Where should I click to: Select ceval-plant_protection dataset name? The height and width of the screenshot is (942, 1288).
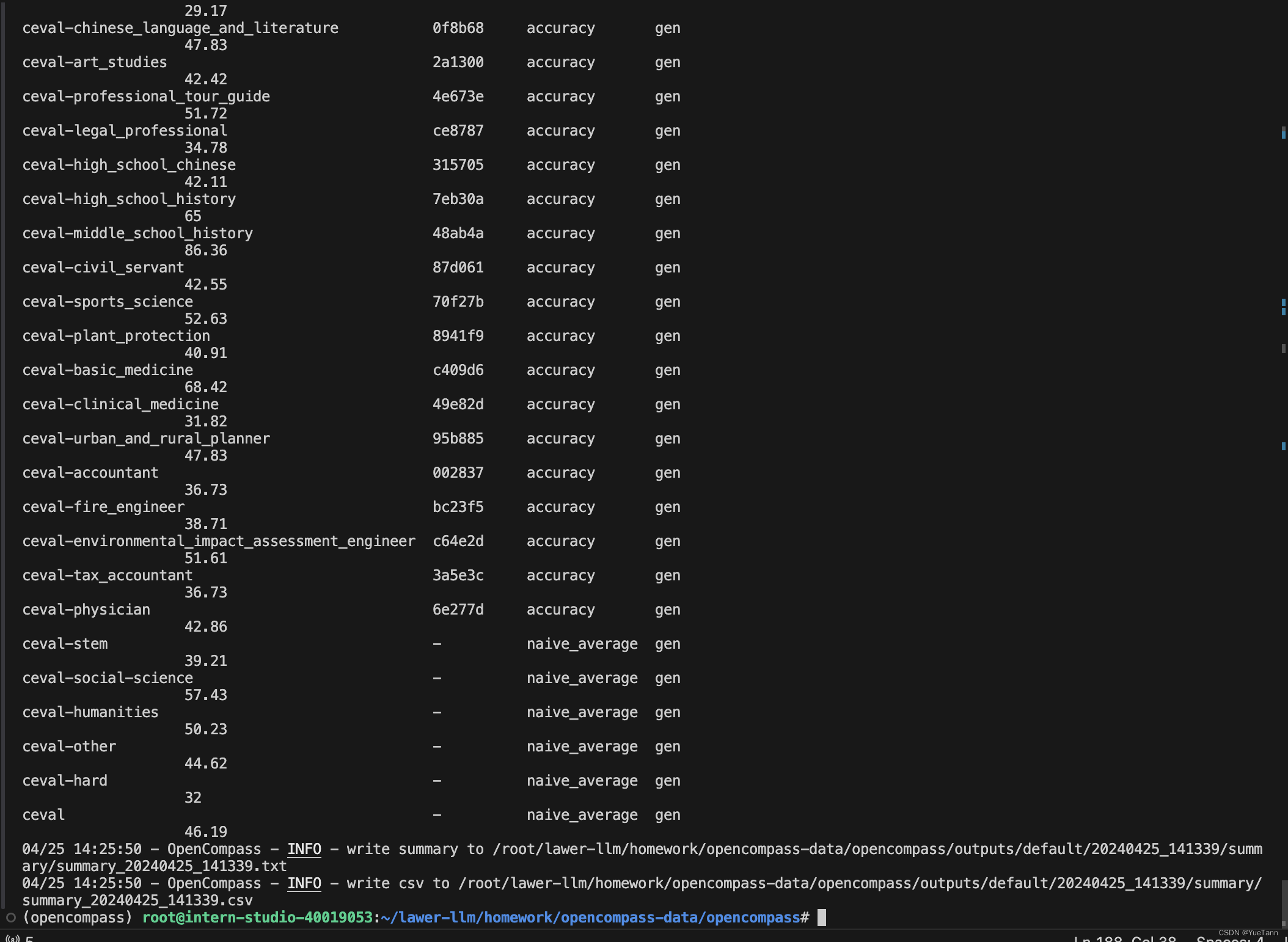pyautogui.click(x=116, y=336)
